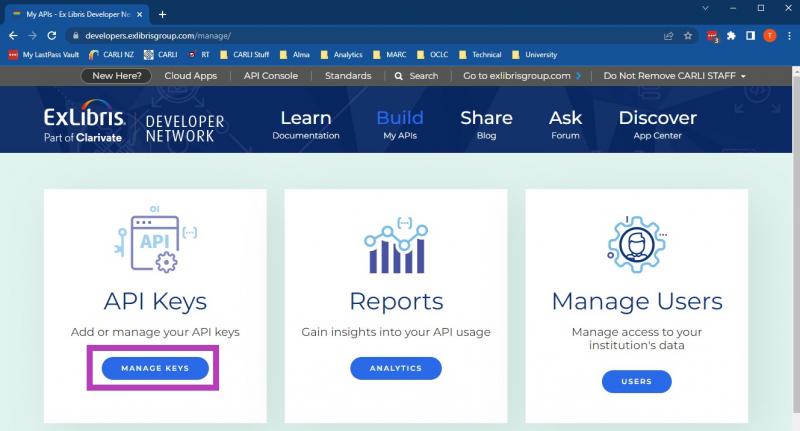Open the share page icon in address bar
800x431 pixels.
point(668,36)
